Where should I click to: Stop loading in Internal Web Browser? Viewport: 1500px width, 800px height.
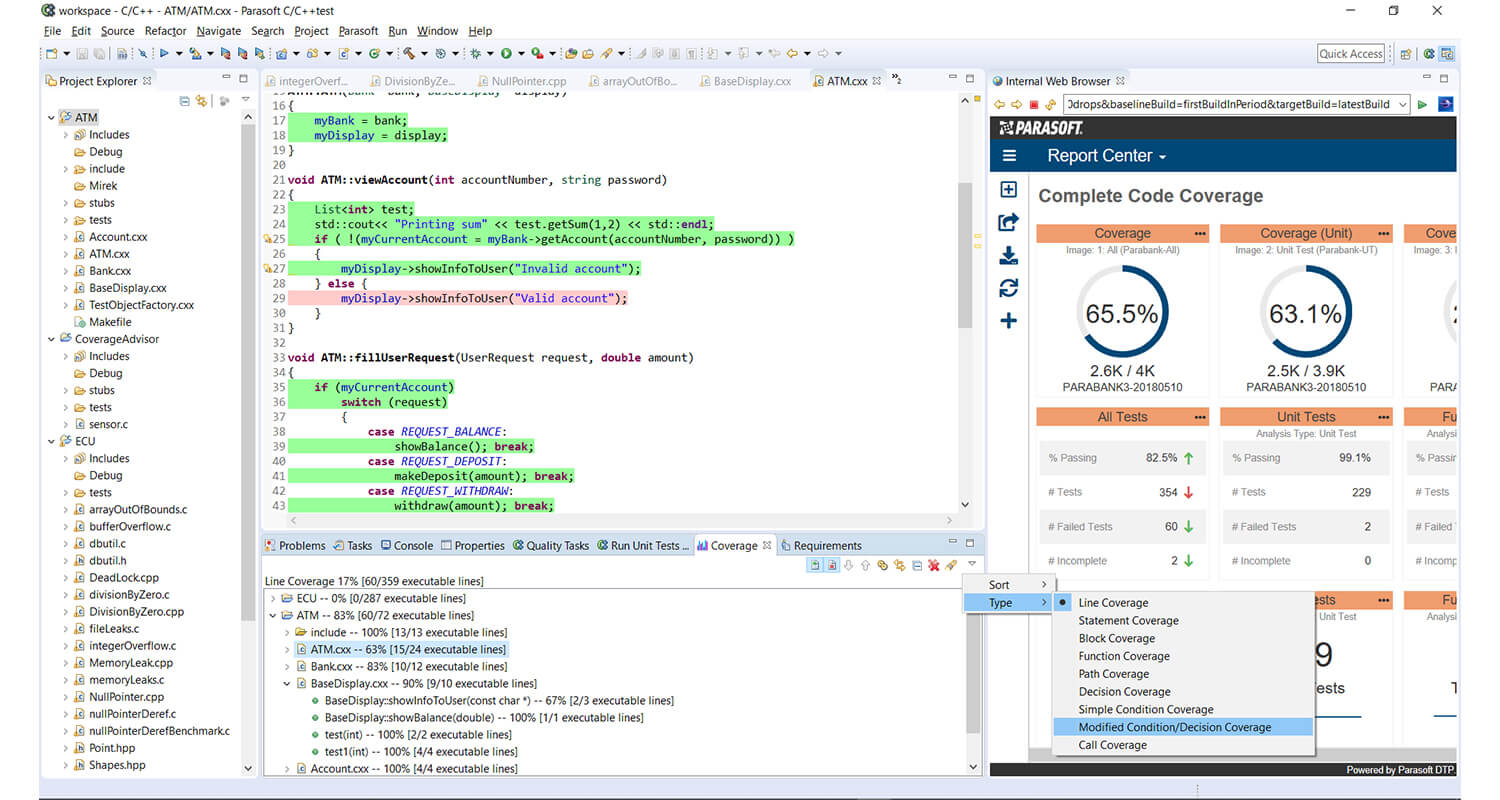pyautogui.click(x=1034, y=104)
